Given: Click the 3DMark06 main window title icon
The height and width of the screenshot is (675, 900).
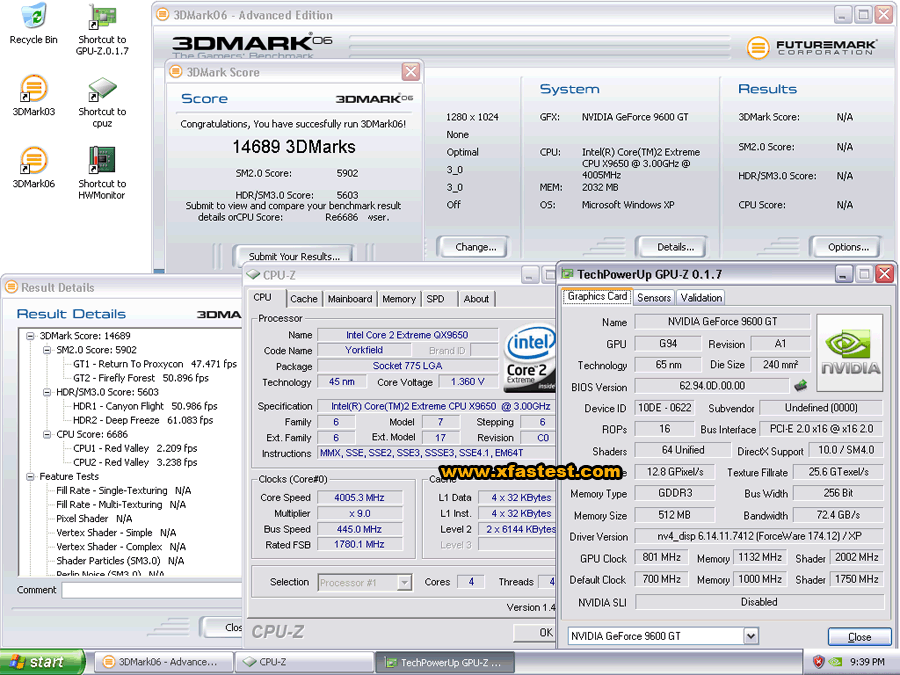Looking at the screenshot, I should [x=162, y=15].
